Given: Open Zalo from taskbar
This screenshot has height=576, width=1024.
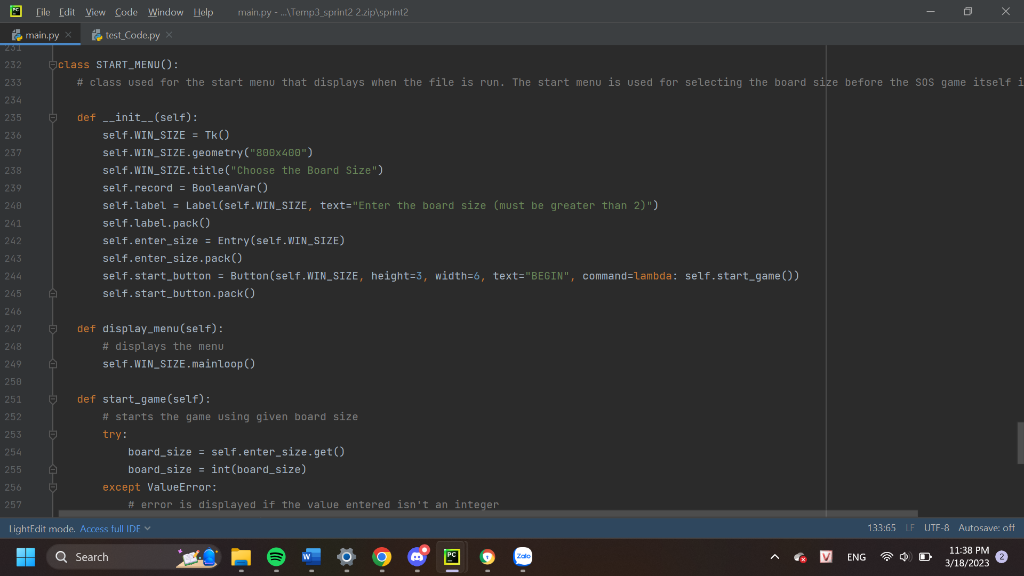Looking at the screenshot, I should tap(522, 557).
